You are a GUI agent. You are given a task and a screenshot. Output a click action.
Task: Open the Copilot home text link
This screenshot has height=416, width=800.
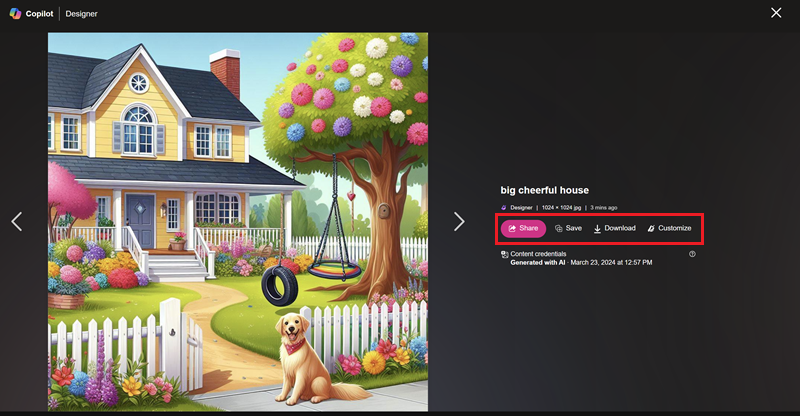click(39, 14)
